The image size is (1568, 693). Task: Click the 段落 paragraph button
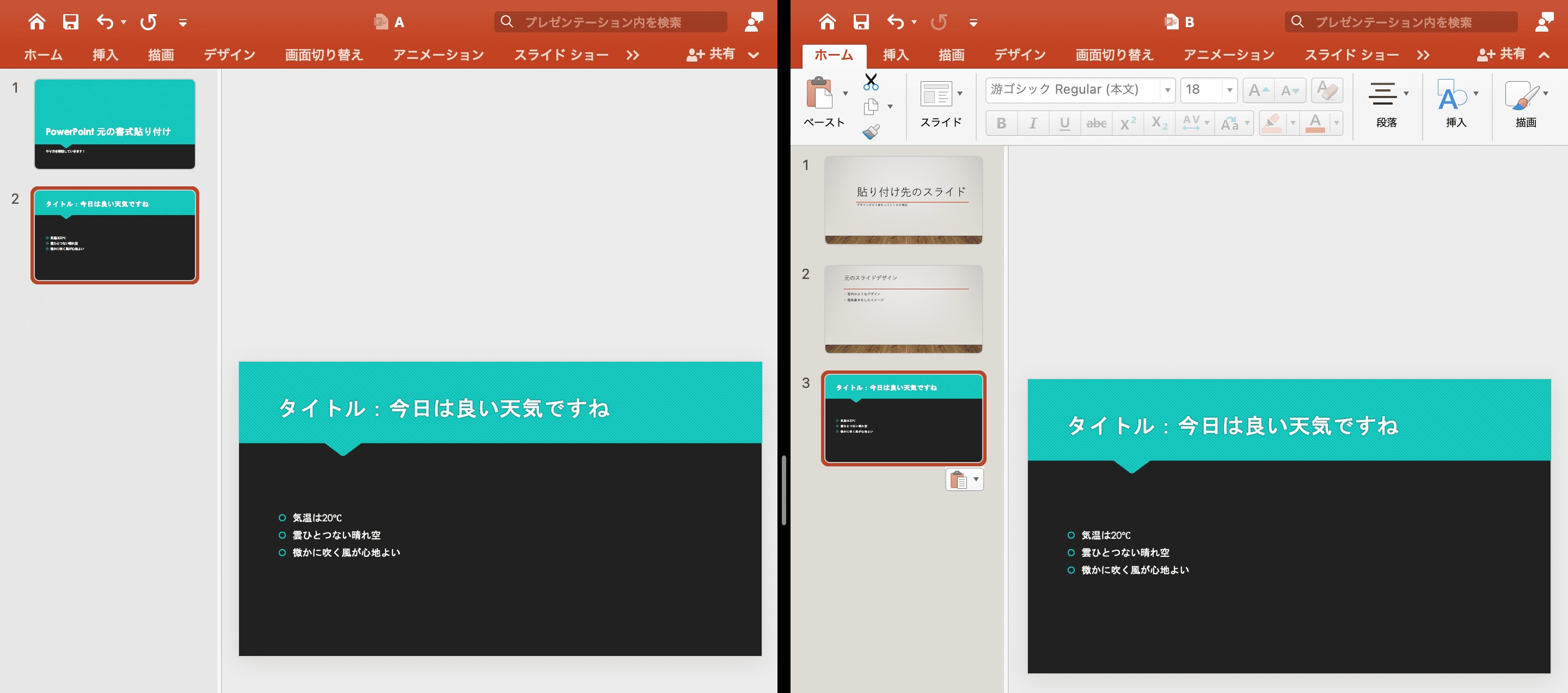tap(1387, 104)
